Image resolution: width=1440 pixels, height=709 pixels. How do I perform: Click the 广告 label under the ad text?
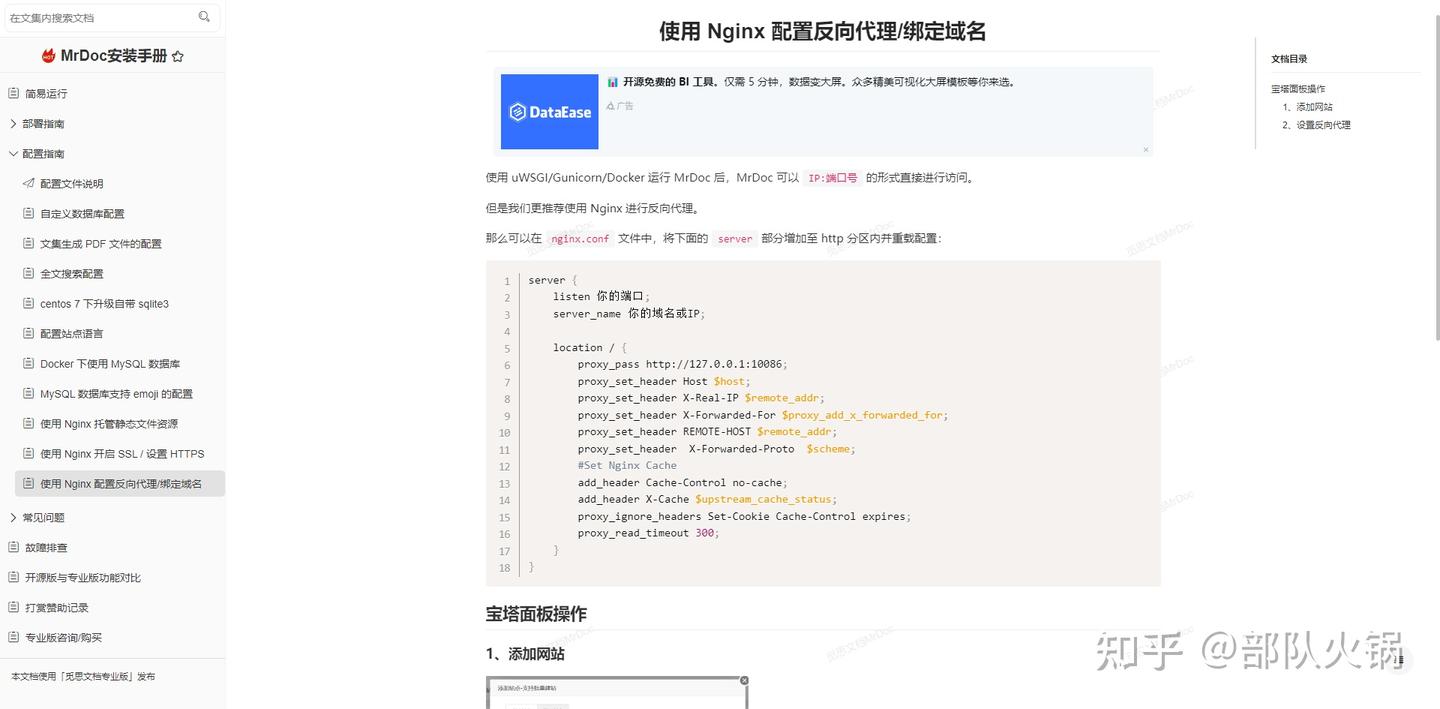pos(620,105)
